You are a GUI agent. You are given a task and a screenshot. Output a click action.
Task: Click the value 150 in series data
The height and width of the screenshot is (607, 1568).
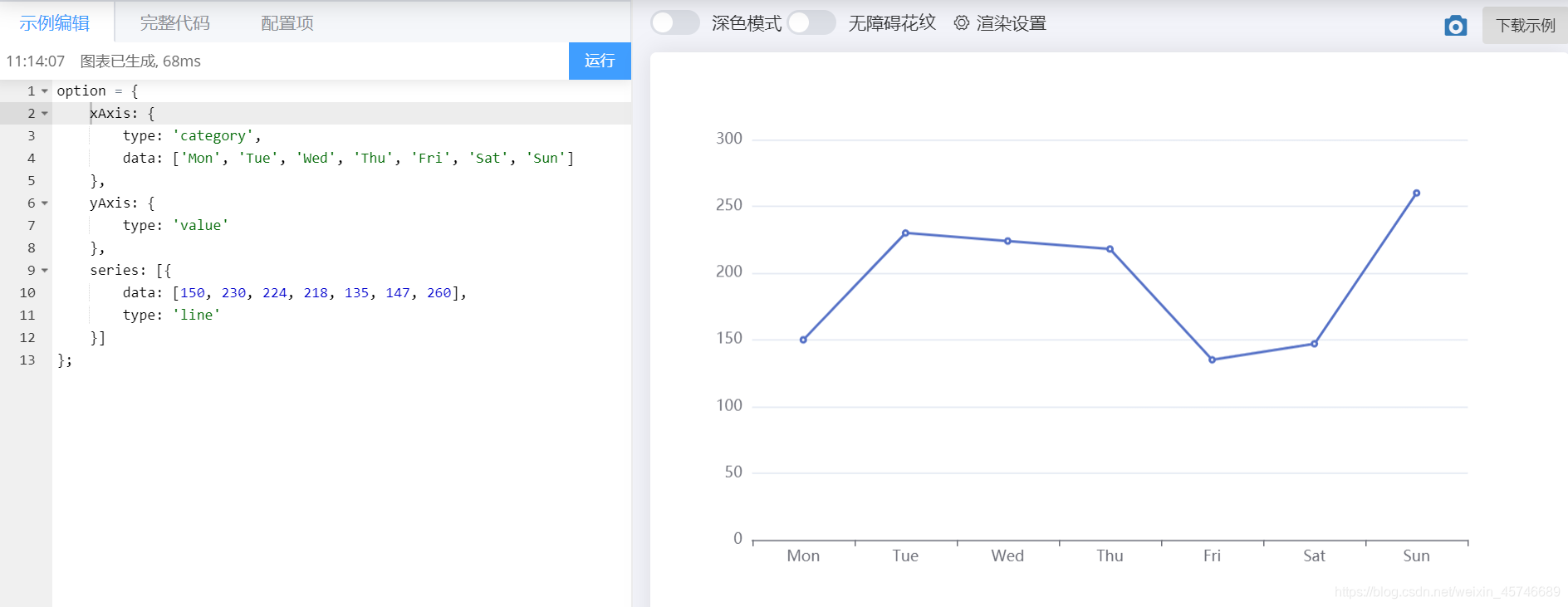pyautogui.click(x=193, y=292)
